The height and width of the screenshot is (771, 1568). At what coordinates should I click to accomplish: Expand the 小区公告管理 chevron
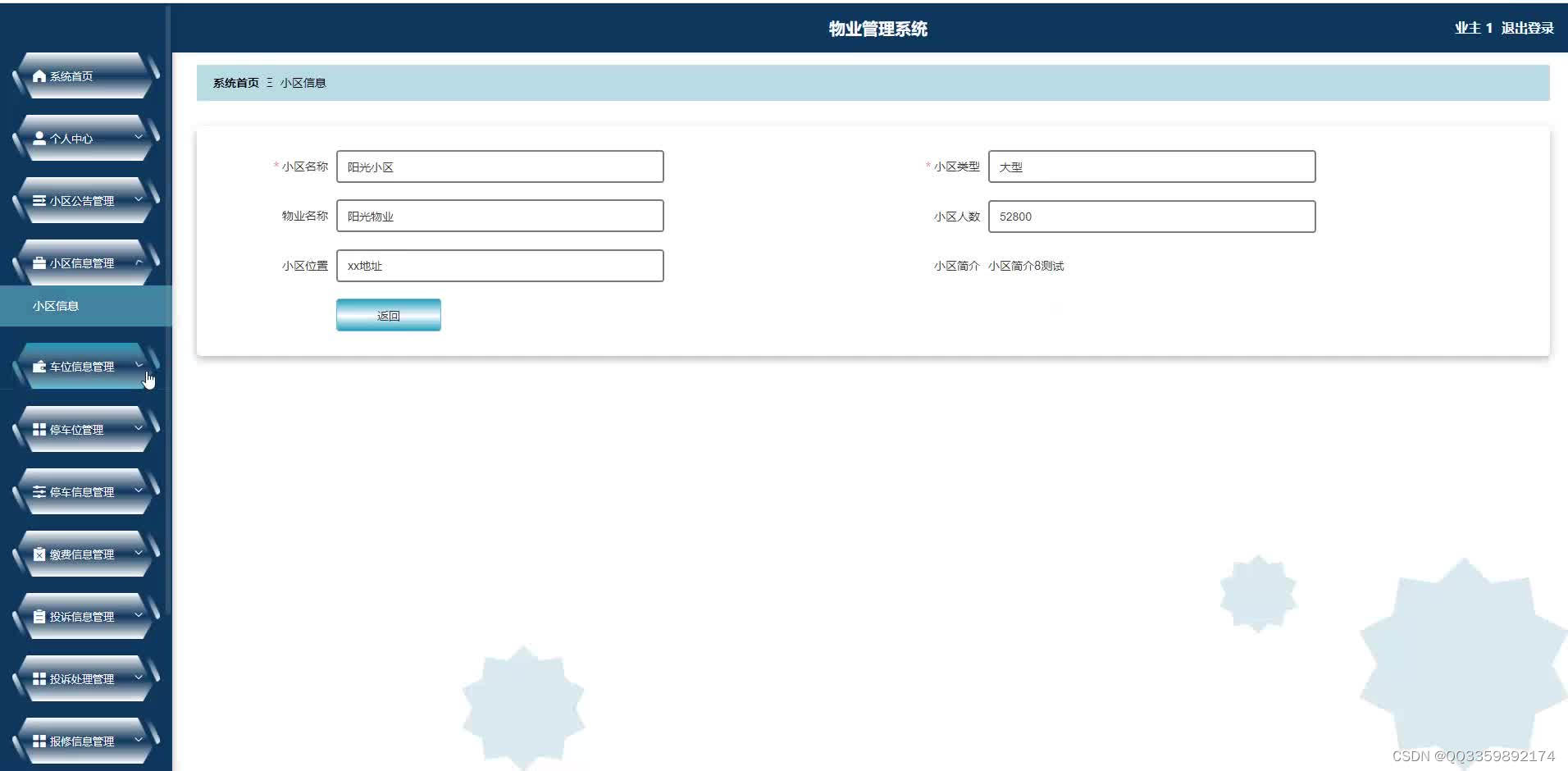click(139, 199)
